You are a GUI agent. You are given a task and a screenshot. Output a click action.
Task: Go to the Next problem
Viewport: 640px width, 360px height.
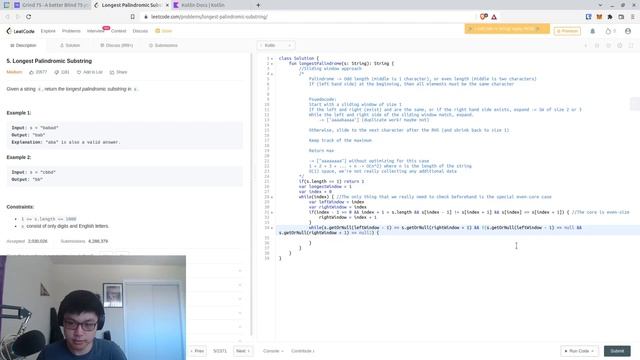pyautogui.click(x=243, y=351)
